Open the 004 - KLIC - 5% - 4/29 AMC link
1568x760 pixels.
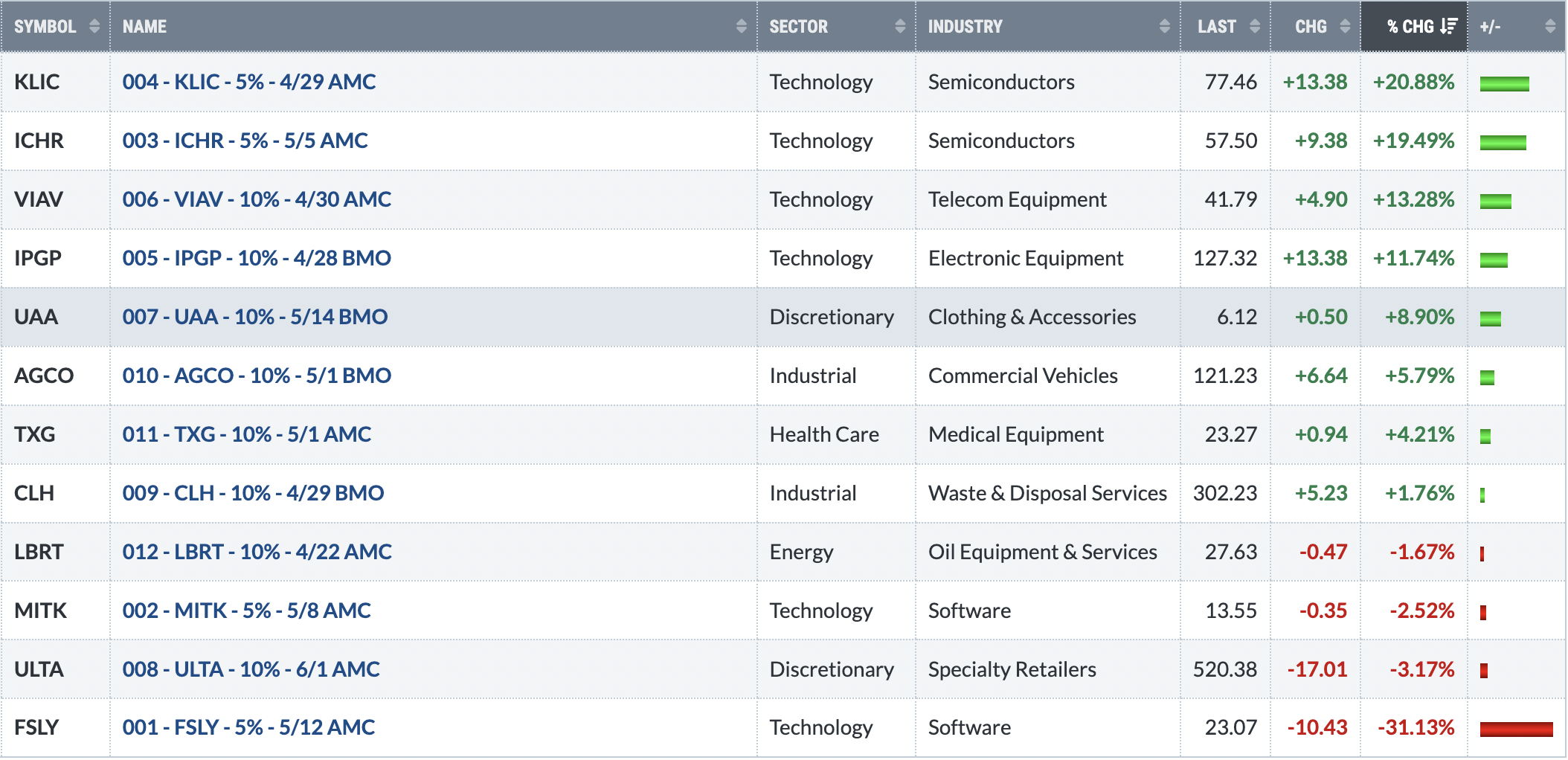pos(249,82)
